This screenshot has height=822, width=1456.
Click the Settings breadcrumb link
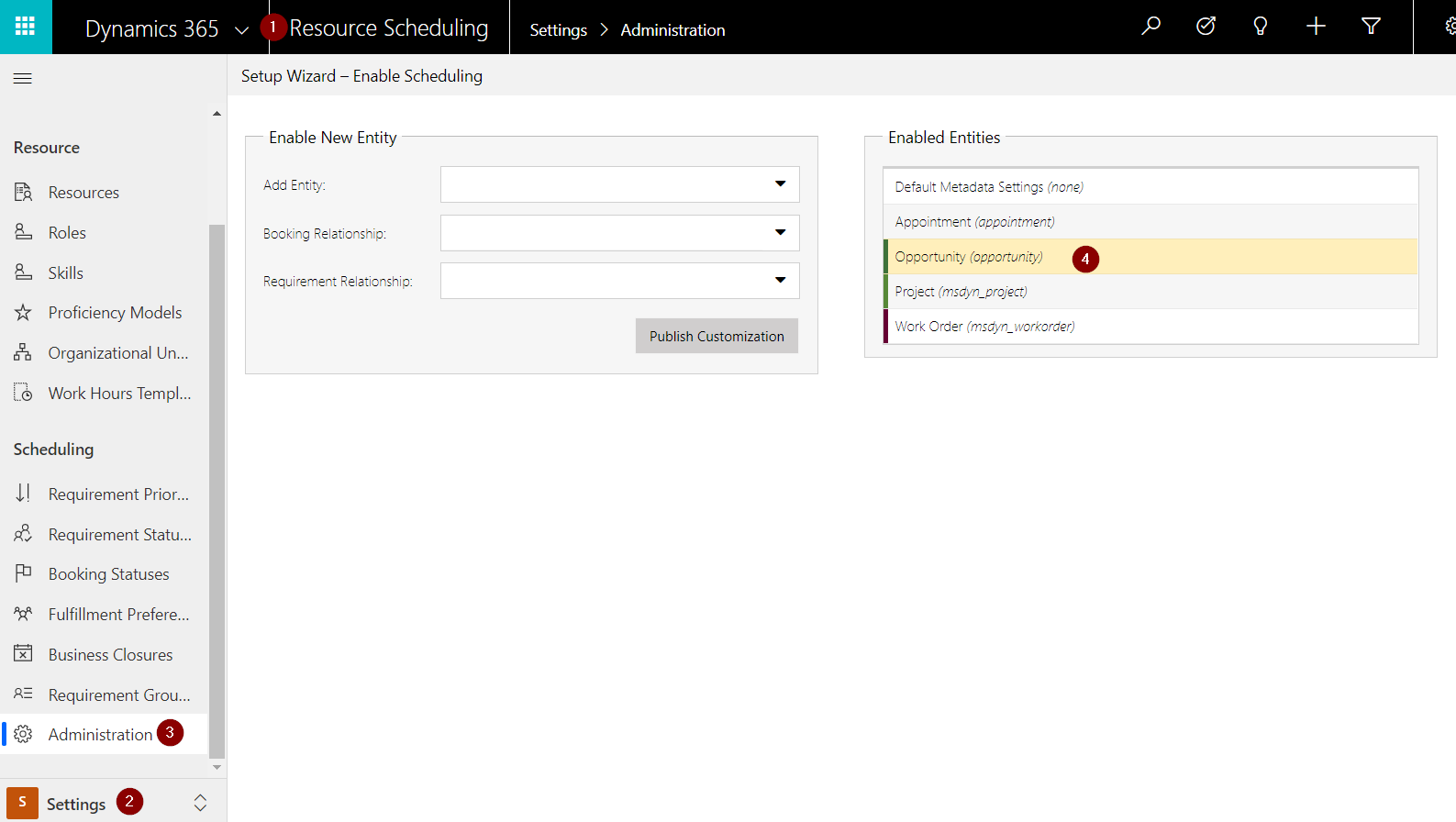point(558,30)
